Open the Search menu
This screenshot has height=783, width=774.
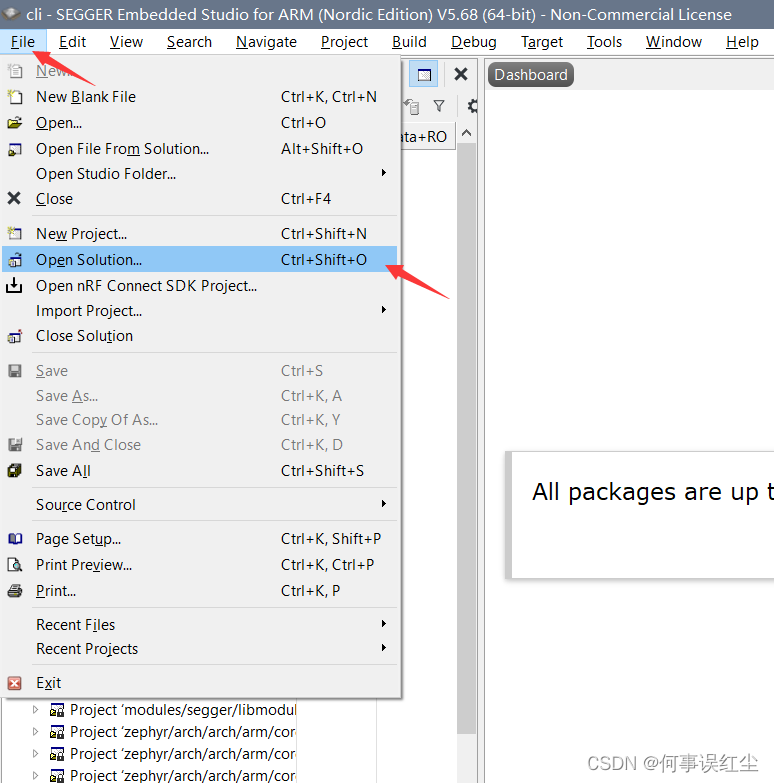pos(189,42)
